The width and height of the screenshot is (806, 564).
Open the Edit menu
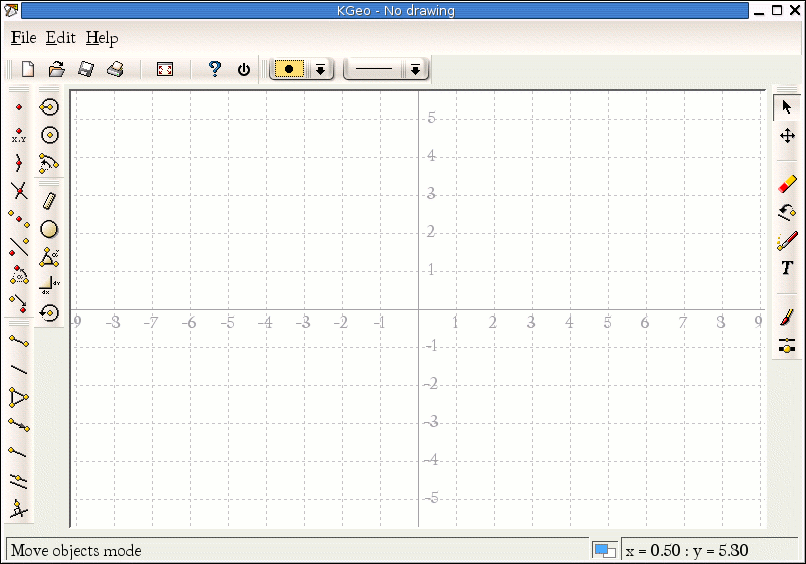pyautogui.click(x=60, y=38)
